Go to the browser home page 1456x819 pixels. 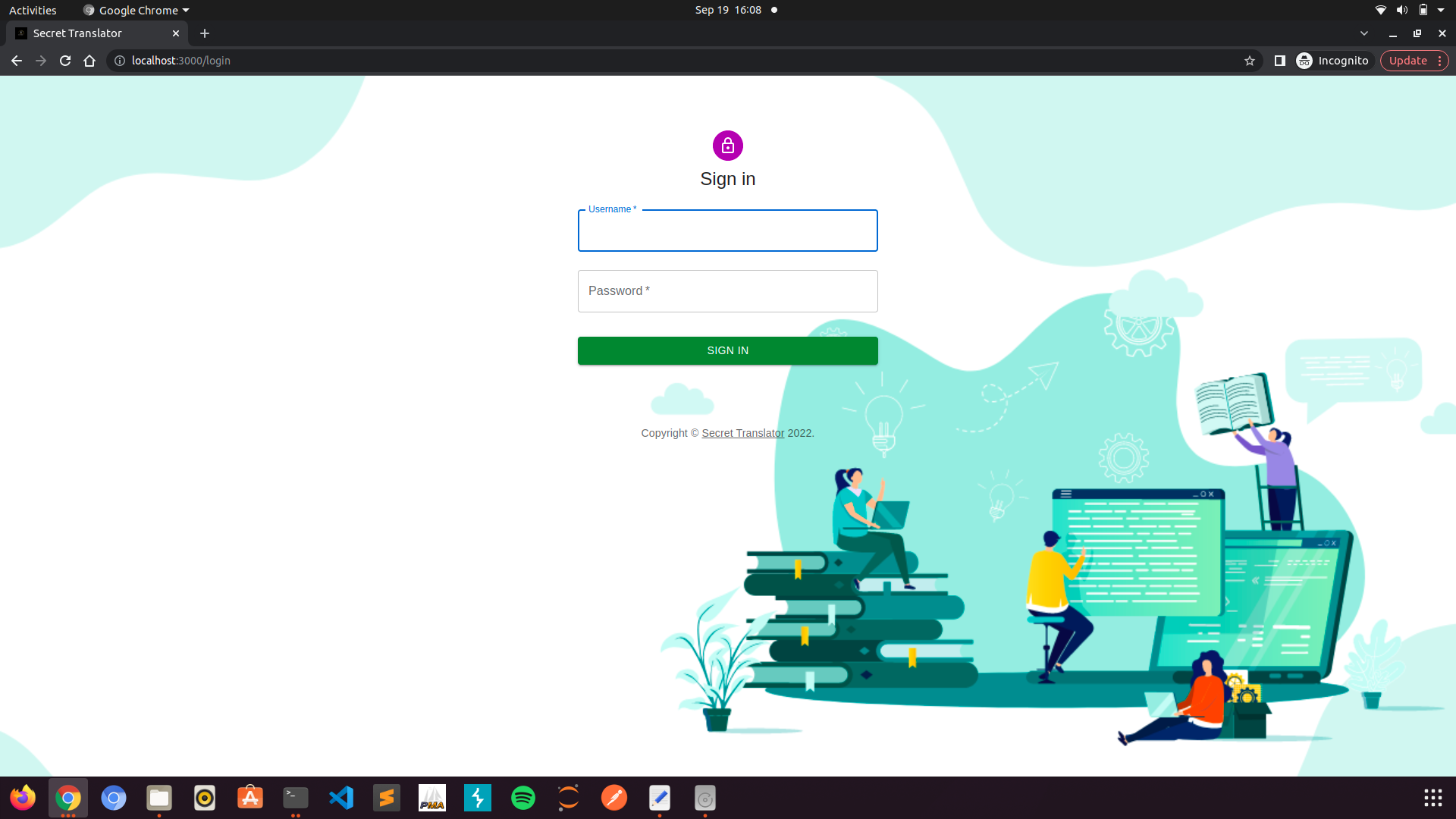(89, 61)
